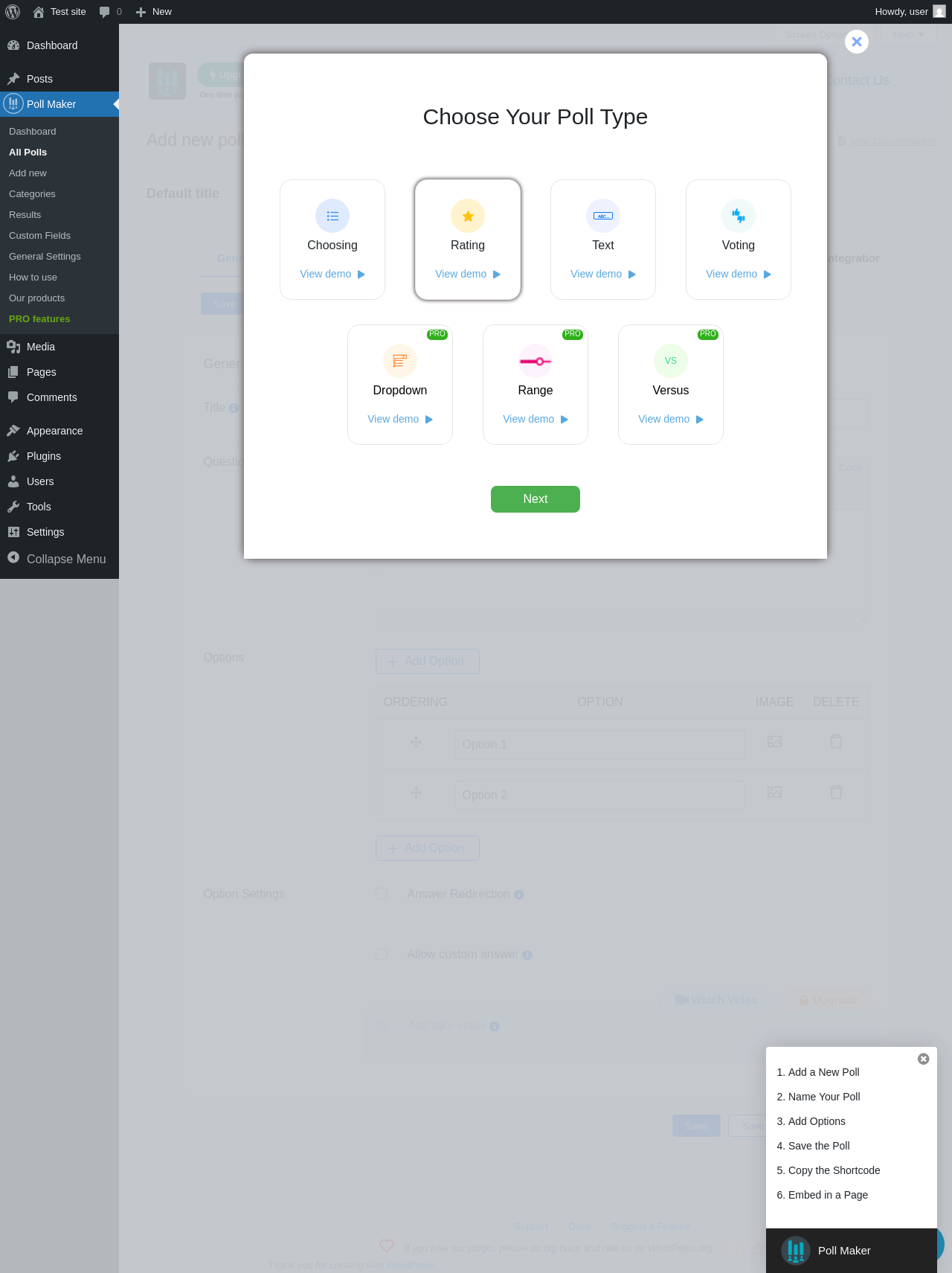Select the Choosing poll type list icon

coord(332,216)
